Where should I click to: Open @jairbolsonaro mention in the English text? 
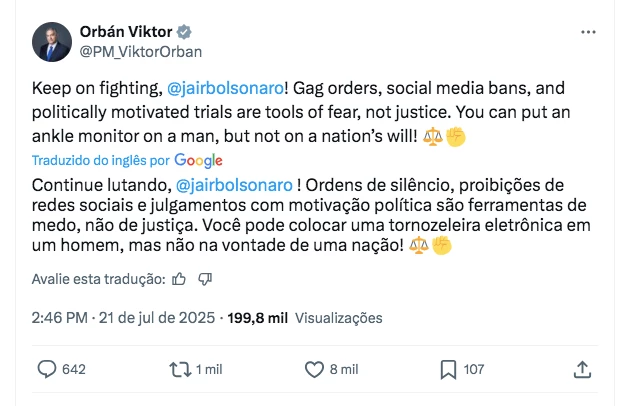tap(225, 88)
